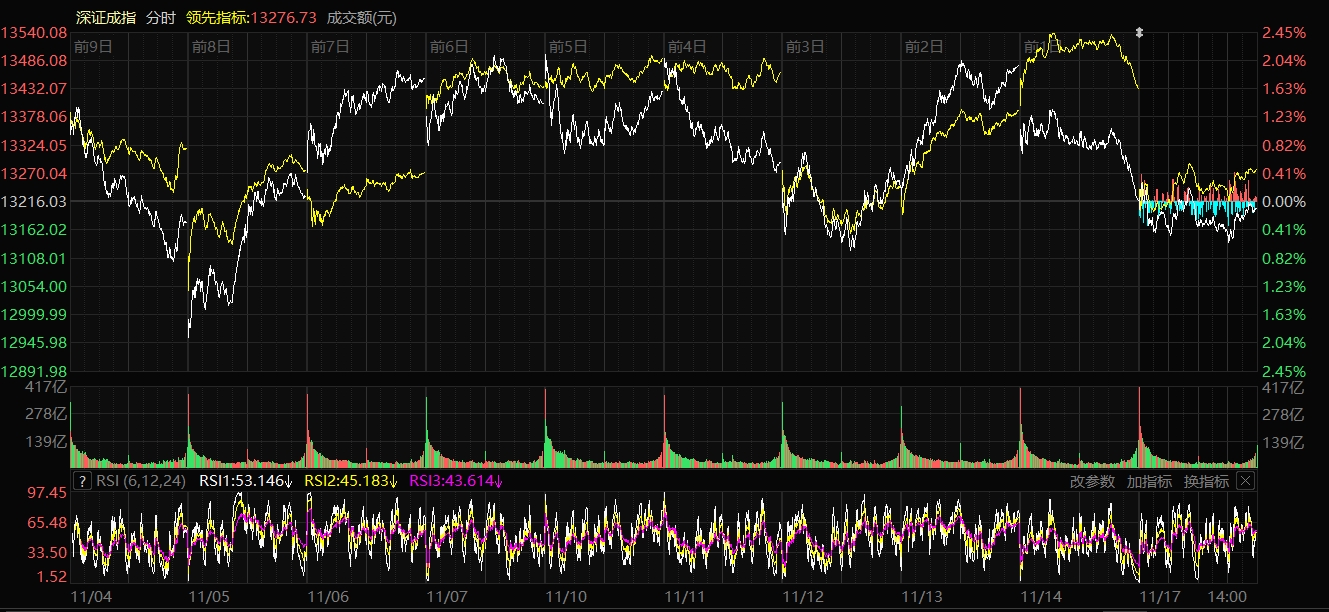Select the 前5日 day marker
This screenshot has width=1329, height=612.
click(568, 46)
